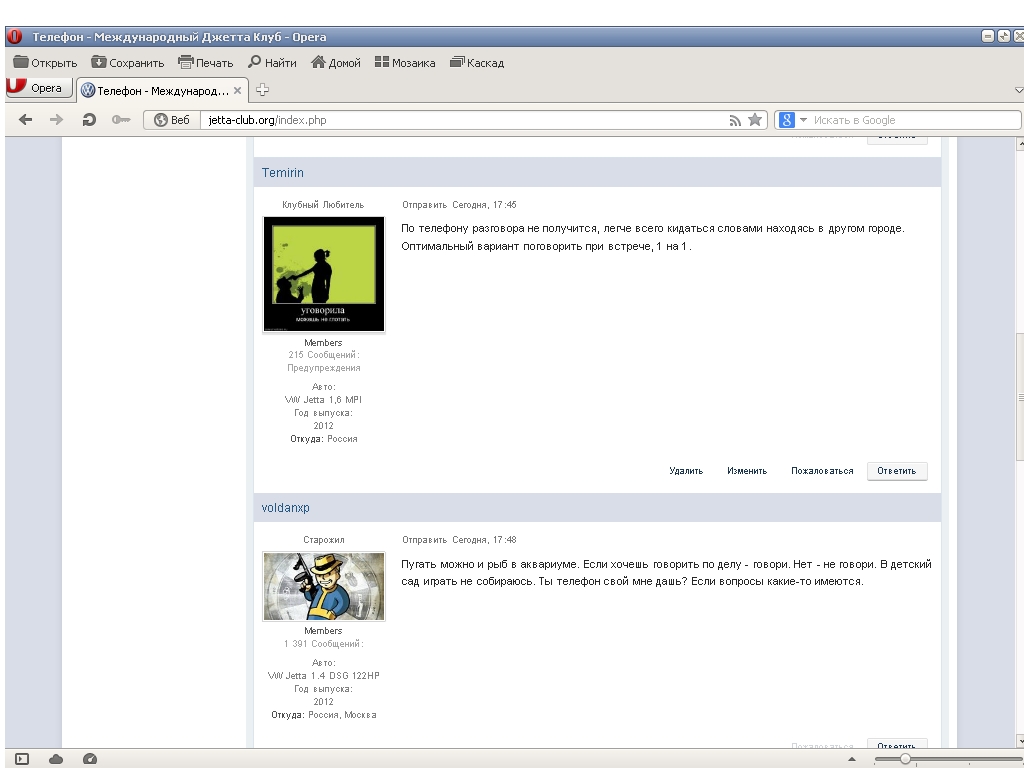Close the Телефон tab
This screenshot has width=1024, height=768.
click(x=238, y=91)
